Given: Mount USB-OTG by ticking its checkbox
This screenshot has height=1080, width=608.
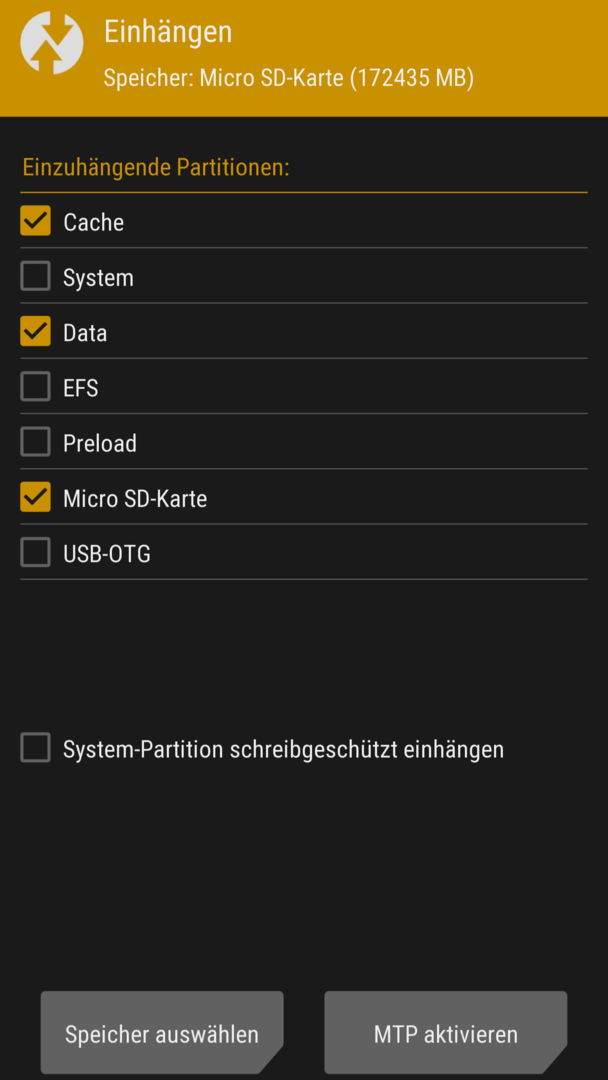Looking at the screenshot, I should tap(35, 552).
